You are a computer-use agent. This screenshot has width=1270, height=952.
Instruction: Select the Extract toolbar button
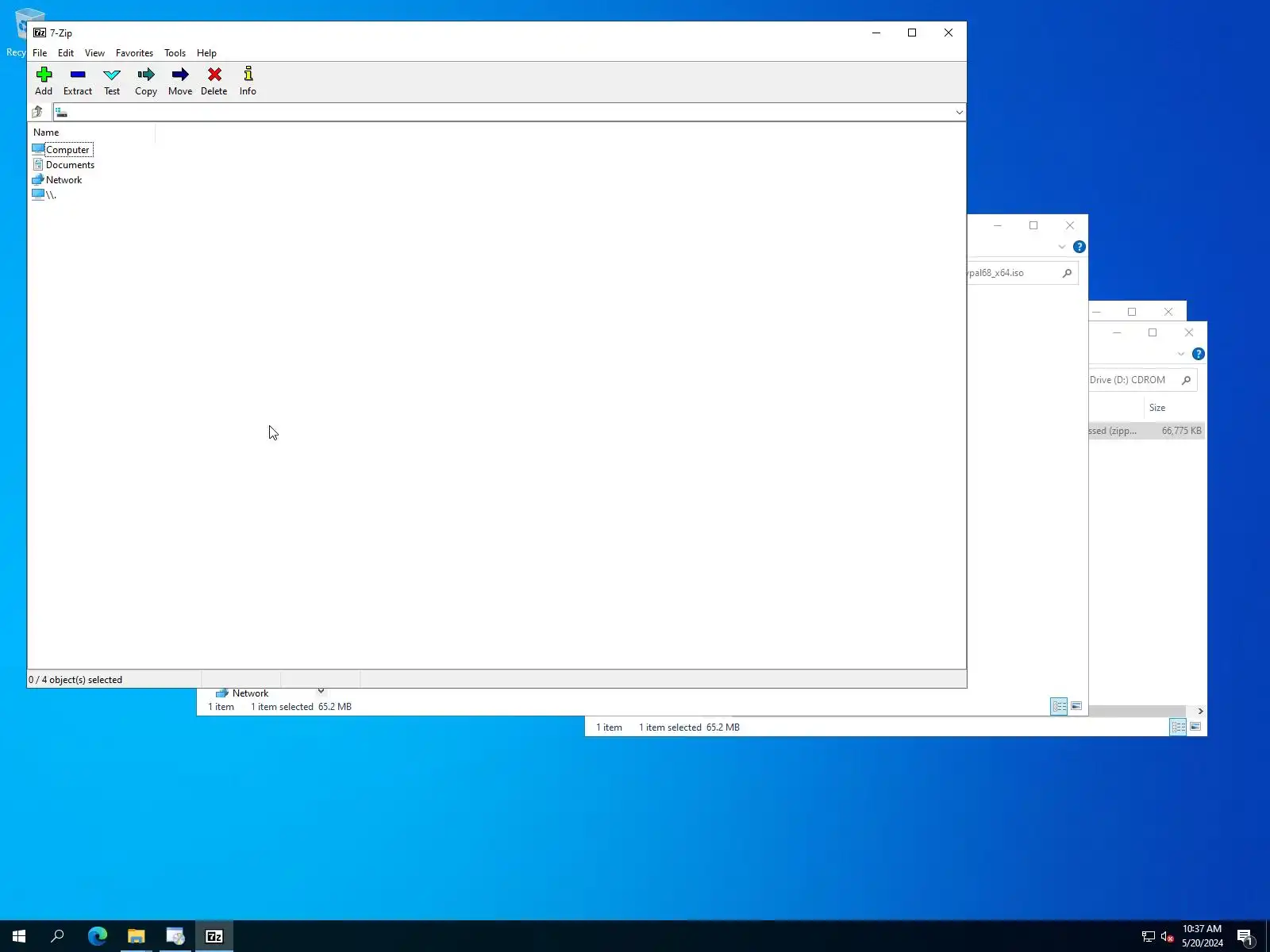[x=78, y=81]
